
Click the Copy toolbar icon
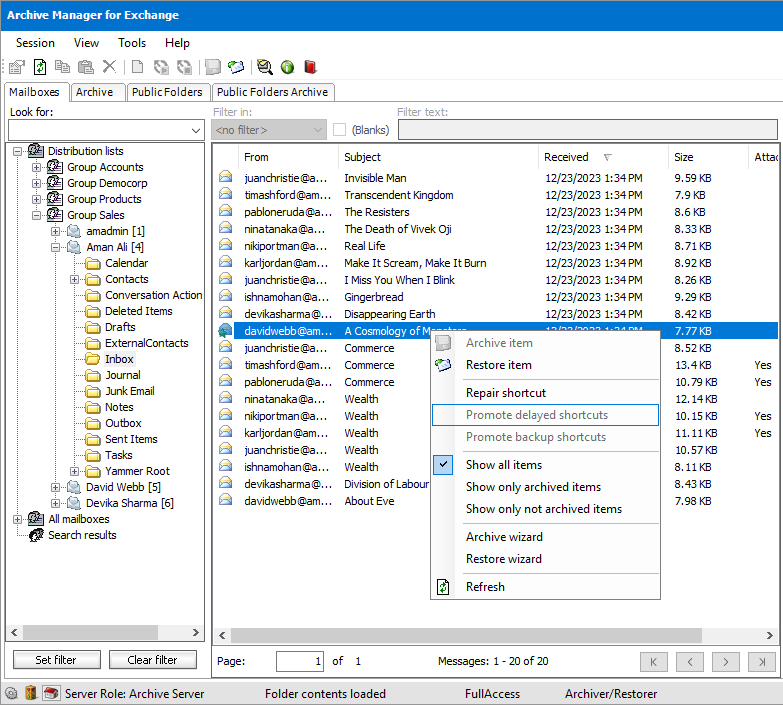(62, 66)
